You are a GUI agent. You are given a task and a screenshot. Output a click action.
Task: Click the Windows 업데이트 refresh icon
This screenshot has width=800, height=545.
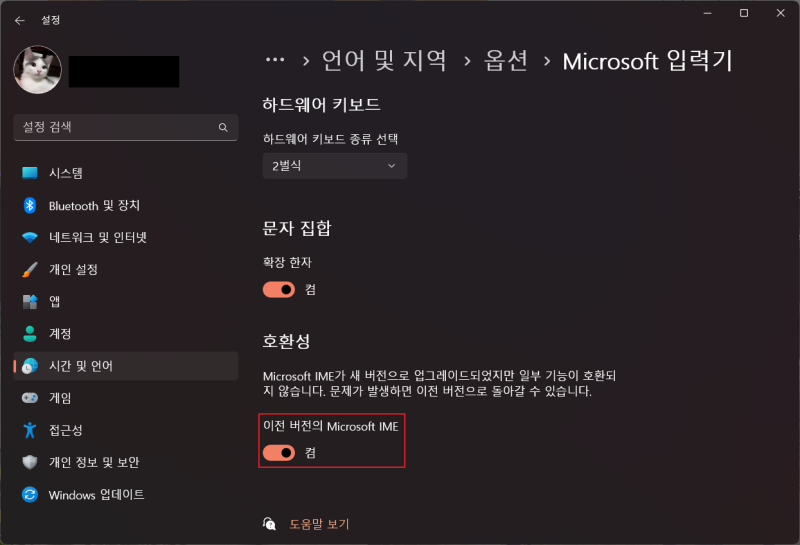click(x=30, y=494)
